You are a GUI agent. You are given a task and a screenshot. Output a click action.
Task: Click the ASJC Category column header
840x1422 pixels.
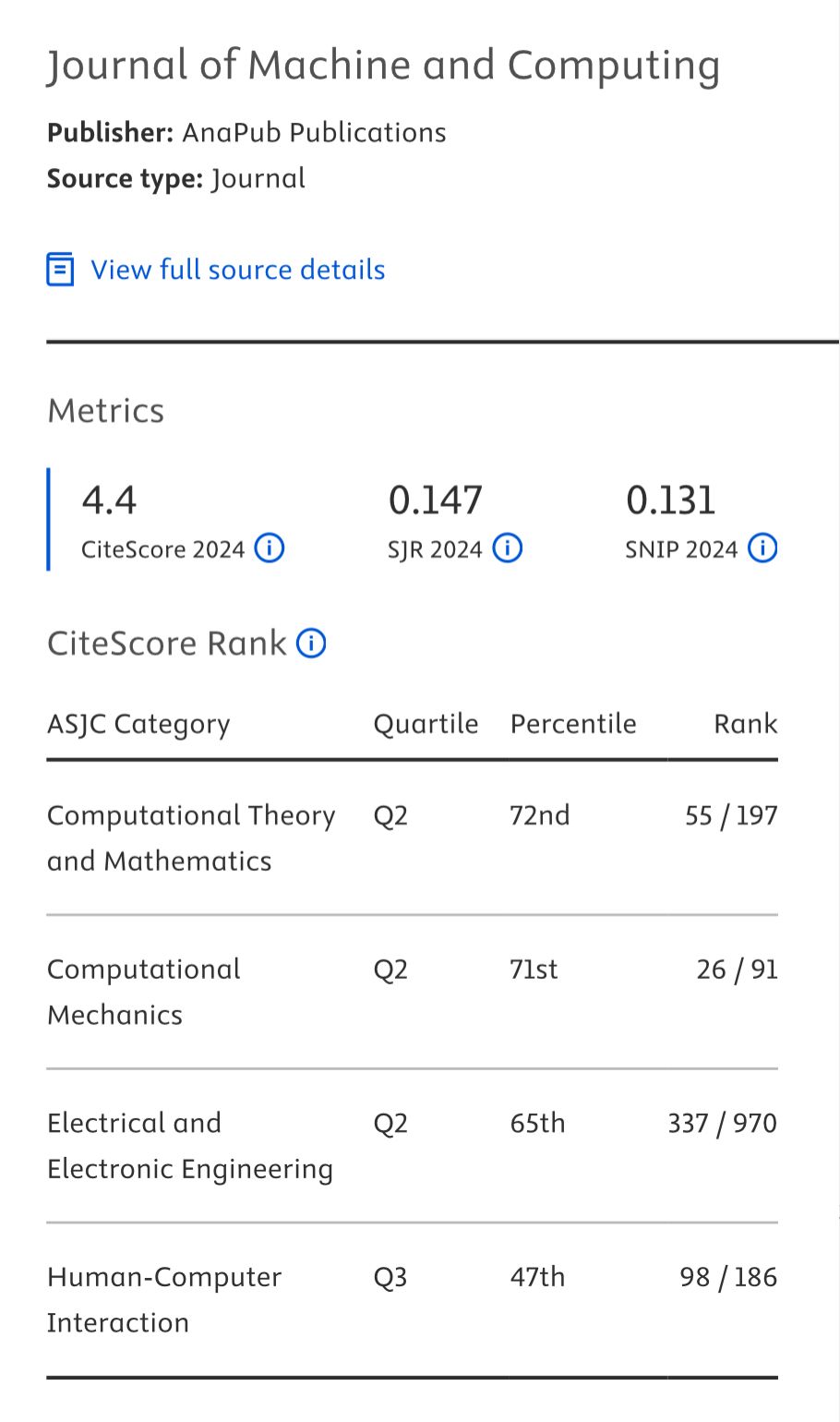[138, 725]
